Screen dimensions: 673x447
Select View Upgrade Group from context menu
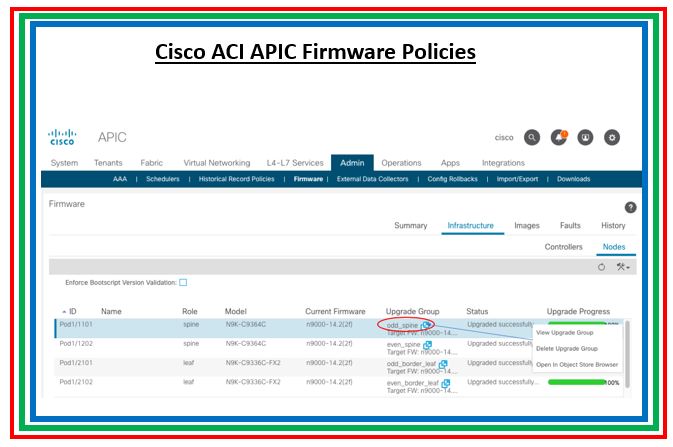566,332
